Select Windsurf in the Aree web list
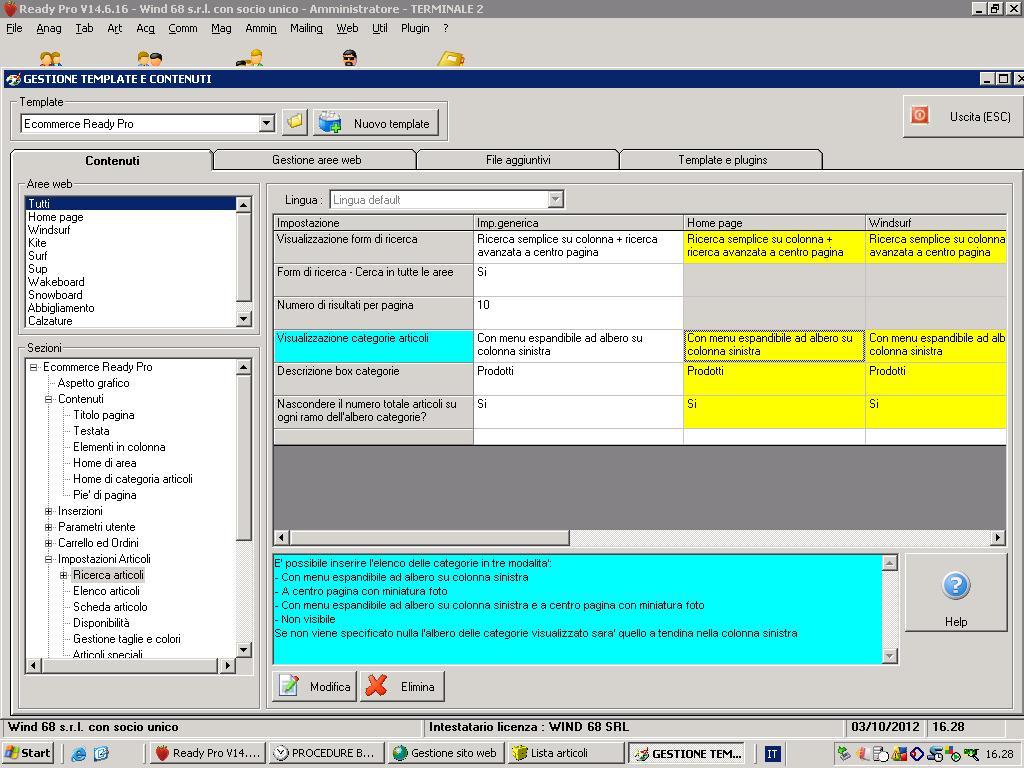 (x=49, y=230)
